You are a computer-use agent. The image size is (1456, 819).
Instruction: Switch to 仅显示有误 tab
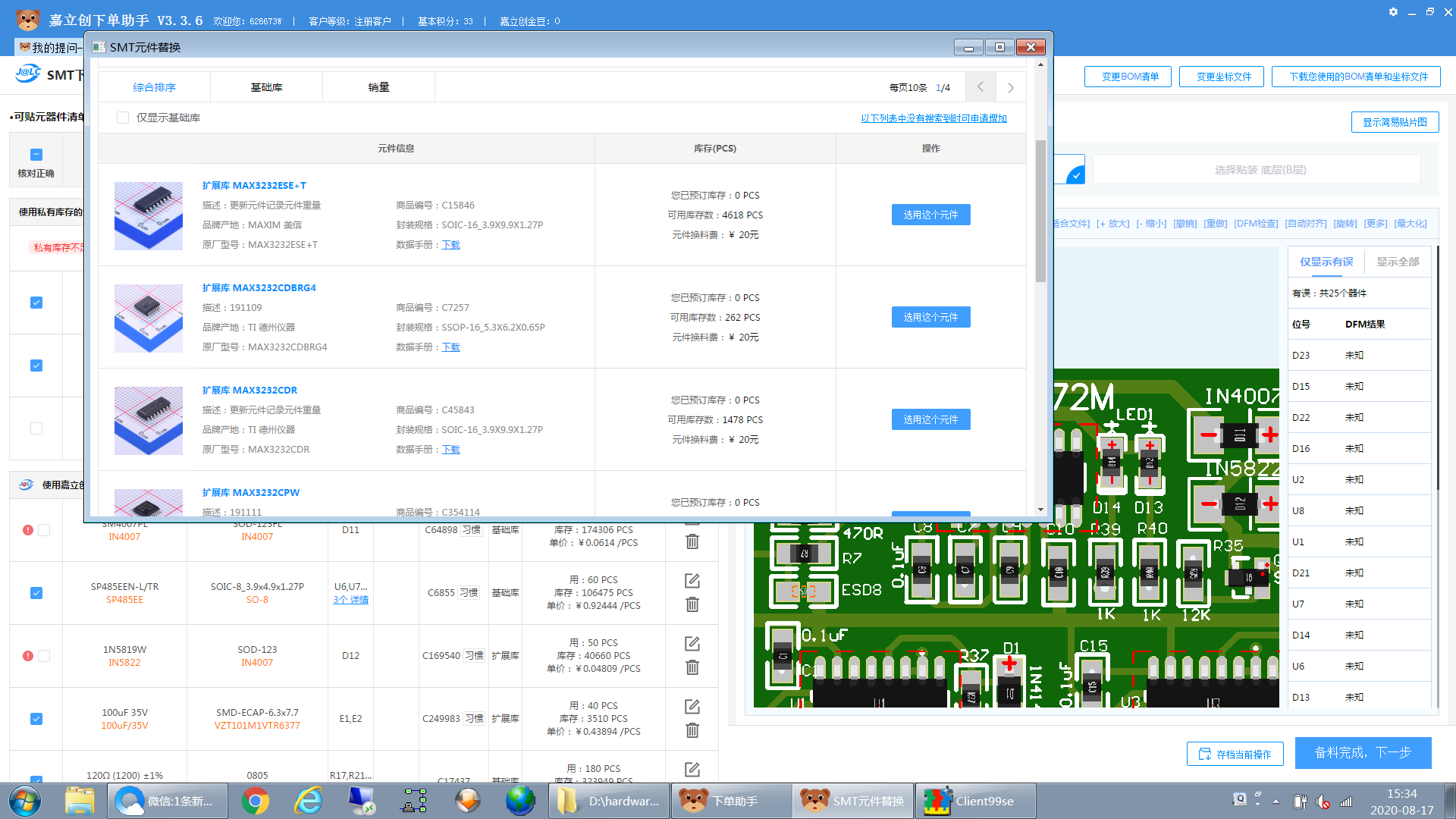click(x=1326, y=262)
